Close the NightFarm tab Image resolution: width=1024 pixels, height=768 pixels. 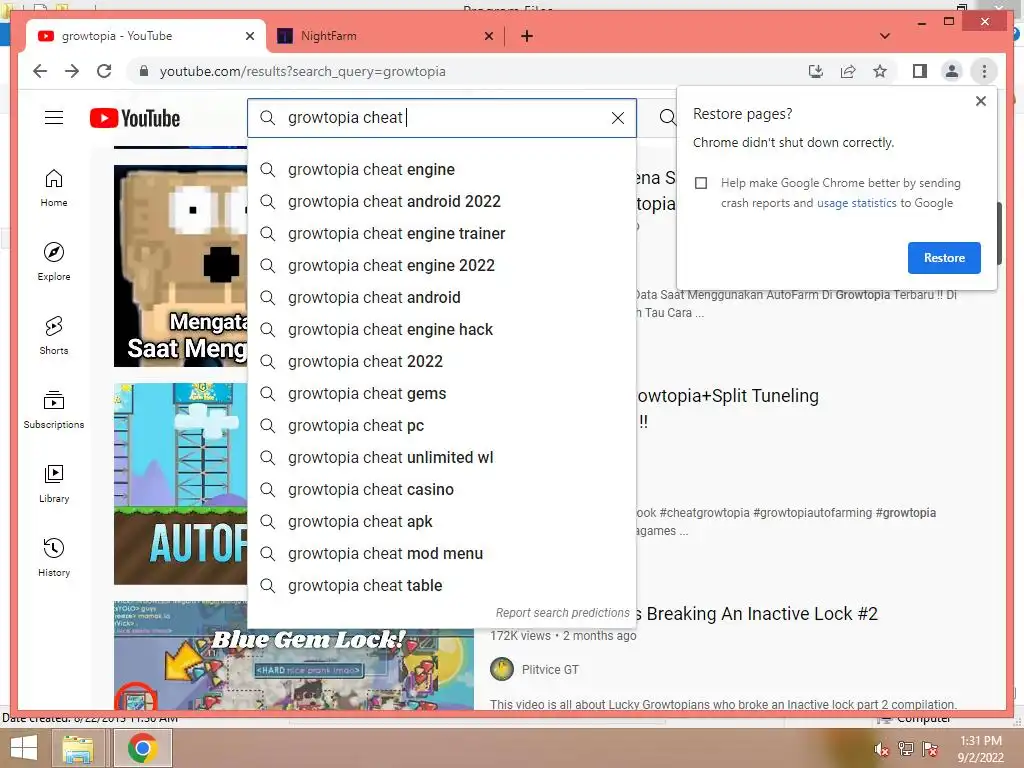(488, 36)
